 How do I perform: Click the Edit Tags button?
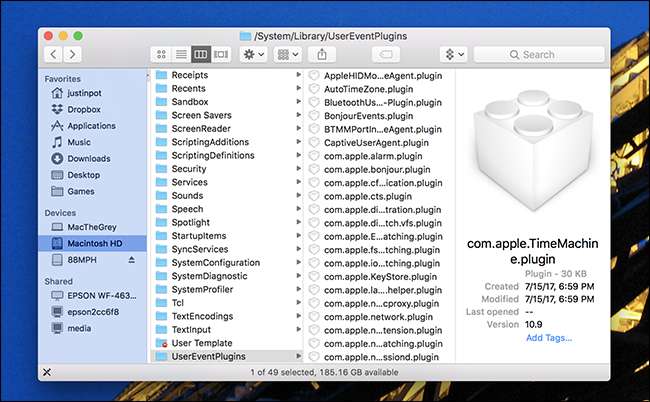click(386, 54)
